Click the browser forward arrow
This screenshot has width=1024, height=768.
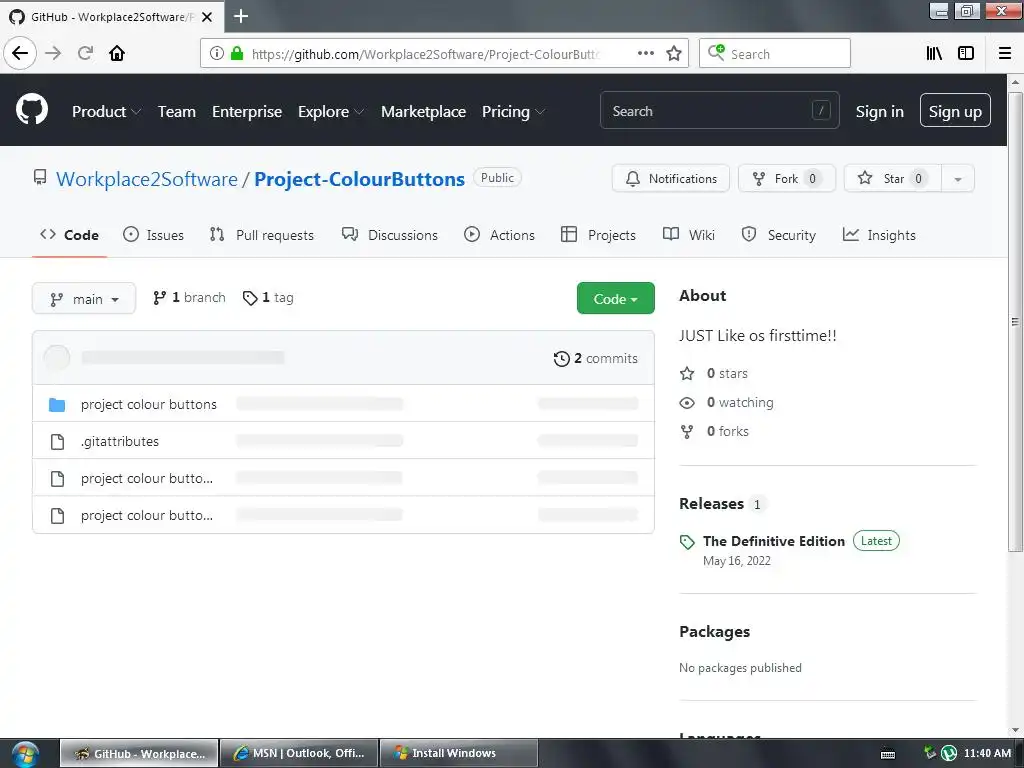point(53,53)
